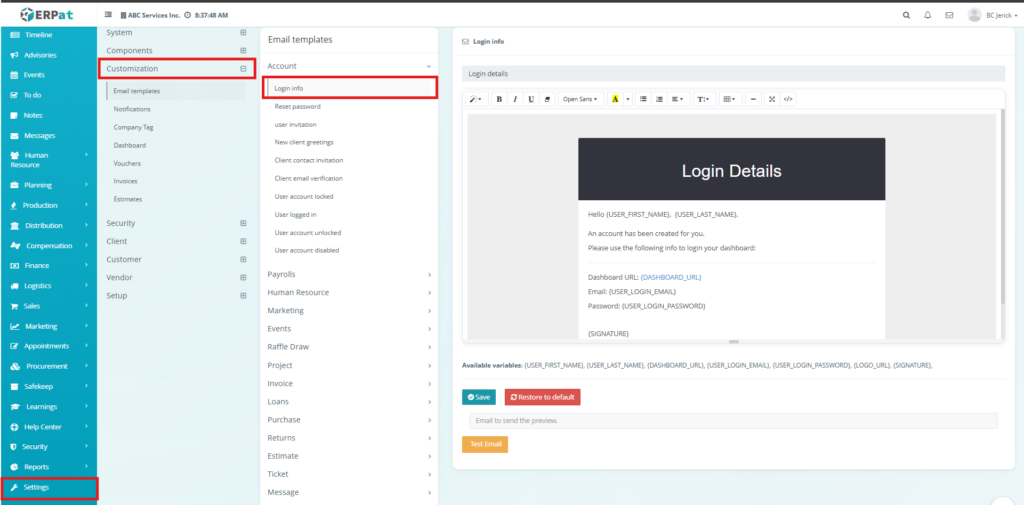Viewport: 1024px width, 505px height.
Task: Click Restore to default button
Action: pyautogui.click(x=542, y=397)
